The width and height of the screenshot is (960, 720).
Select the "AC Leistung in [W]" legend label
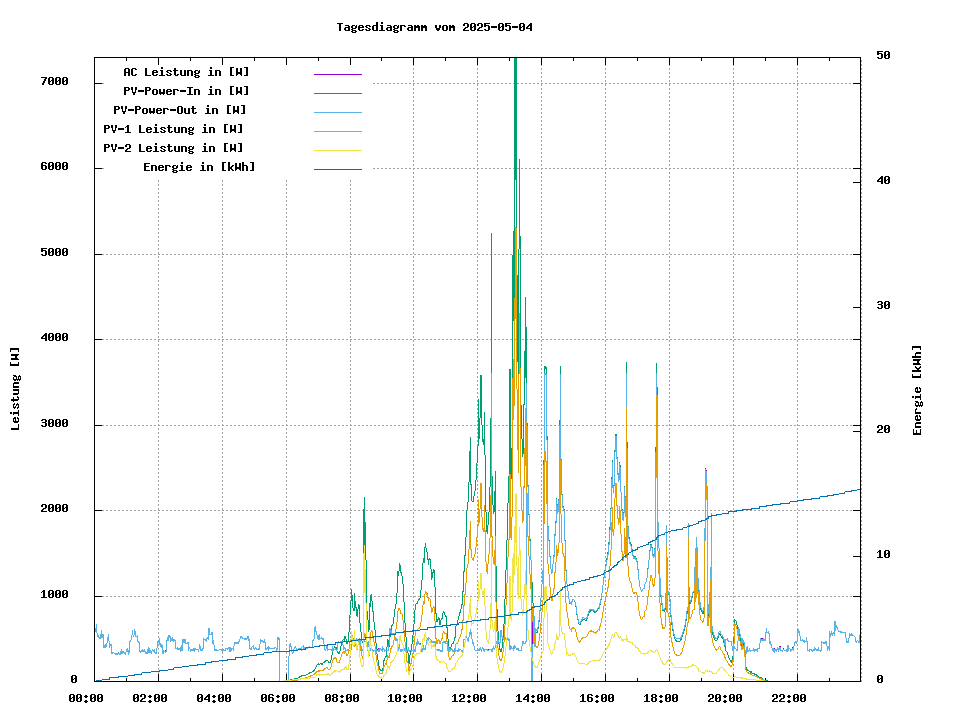pyautogui.click(x=186, y=72)
